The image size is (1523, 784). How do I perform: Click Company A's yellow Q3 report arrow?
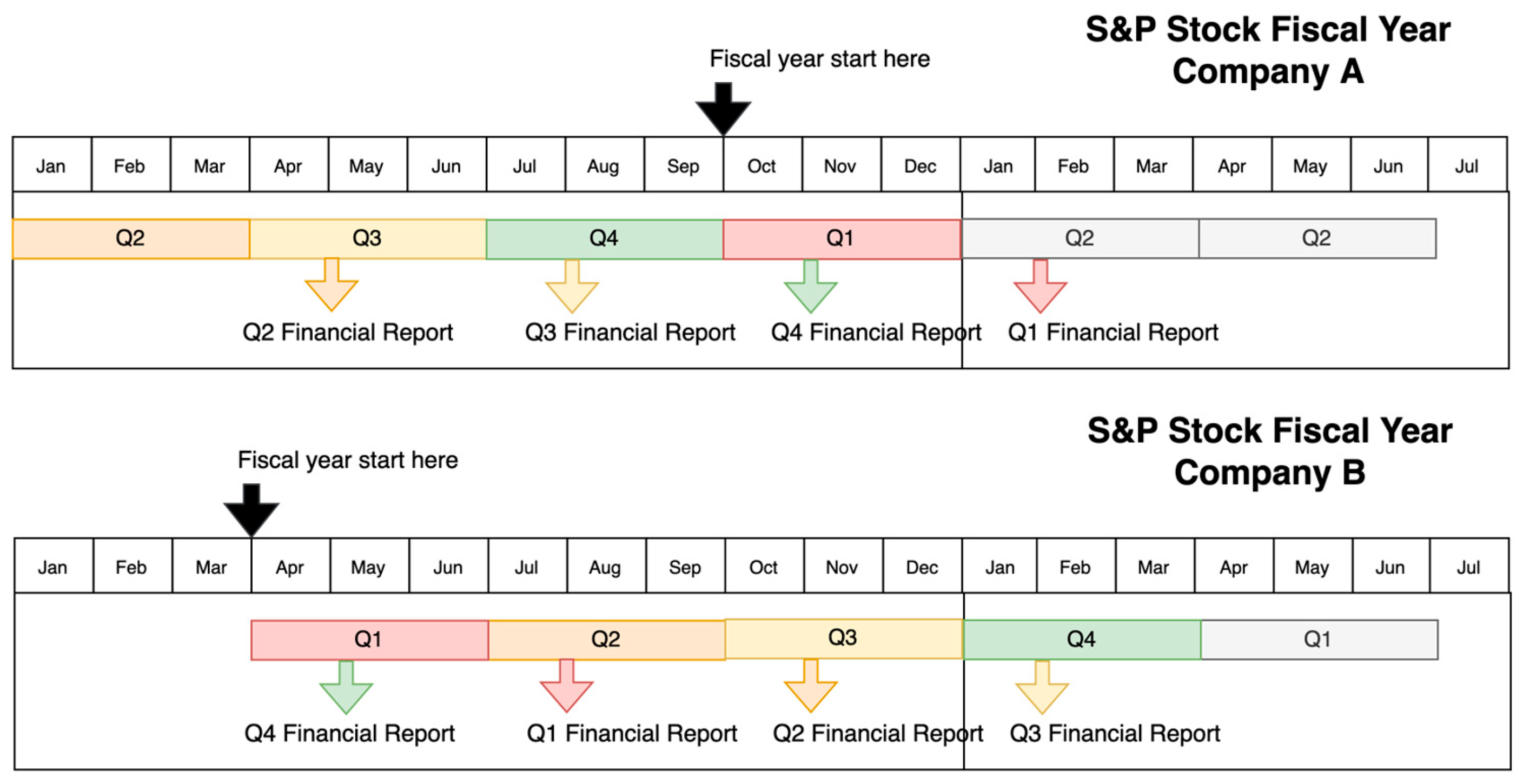click(572, 289)
